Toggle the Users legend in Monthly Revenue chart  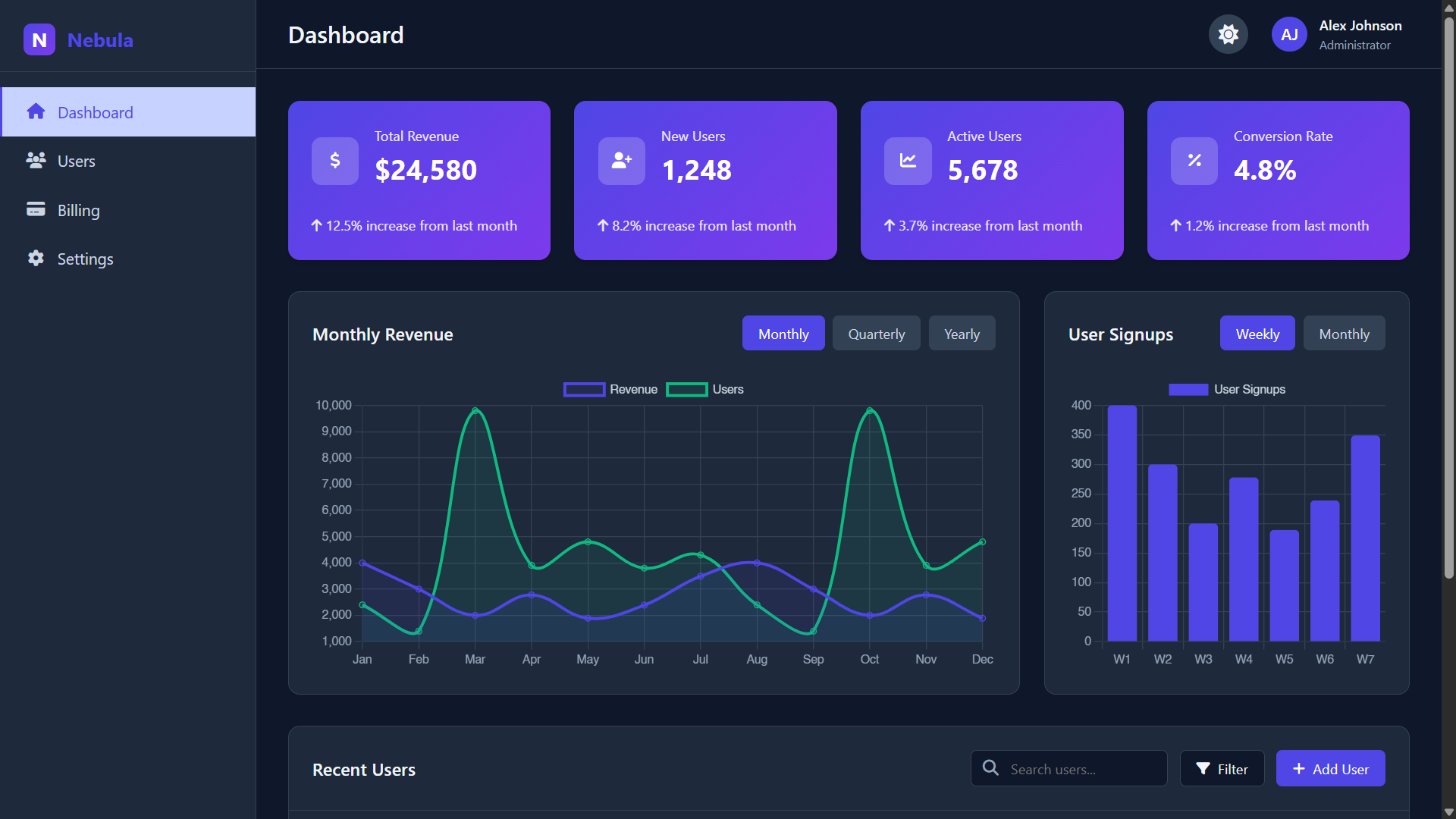tap(705, 389)
